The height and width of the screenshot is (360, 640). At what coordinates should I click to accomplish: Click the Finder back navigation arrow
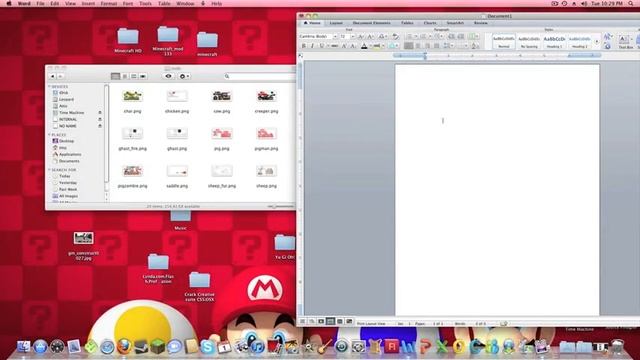pyautogui.click(x=52, y=76)
